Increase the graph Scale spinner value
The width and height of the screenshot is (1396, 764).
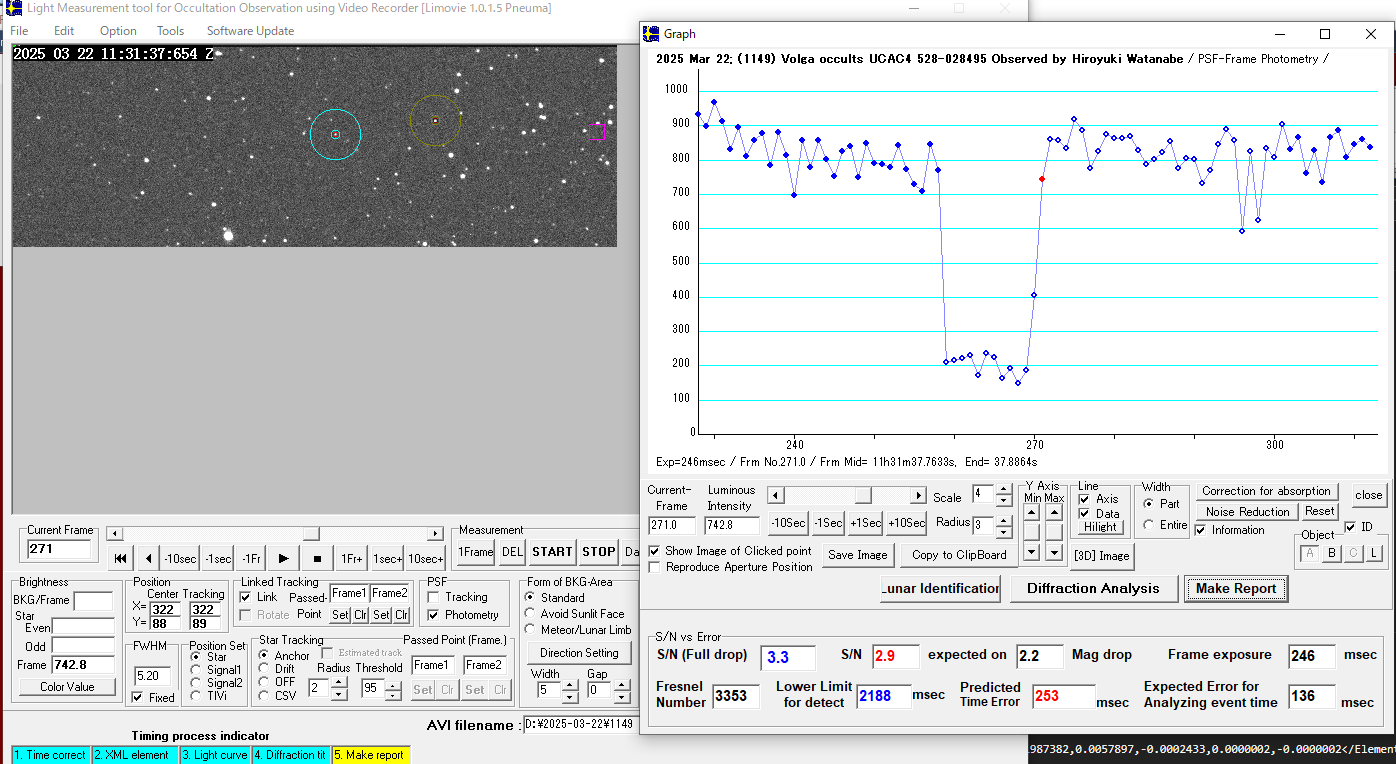pos(1003,489)
